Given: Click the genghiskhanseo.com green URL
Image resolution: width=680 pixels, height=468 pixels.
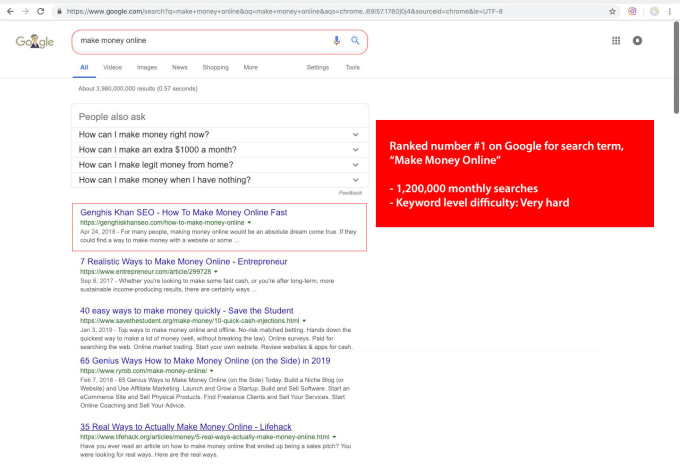Looking at the screenshot, I should (x=162, y=223).
